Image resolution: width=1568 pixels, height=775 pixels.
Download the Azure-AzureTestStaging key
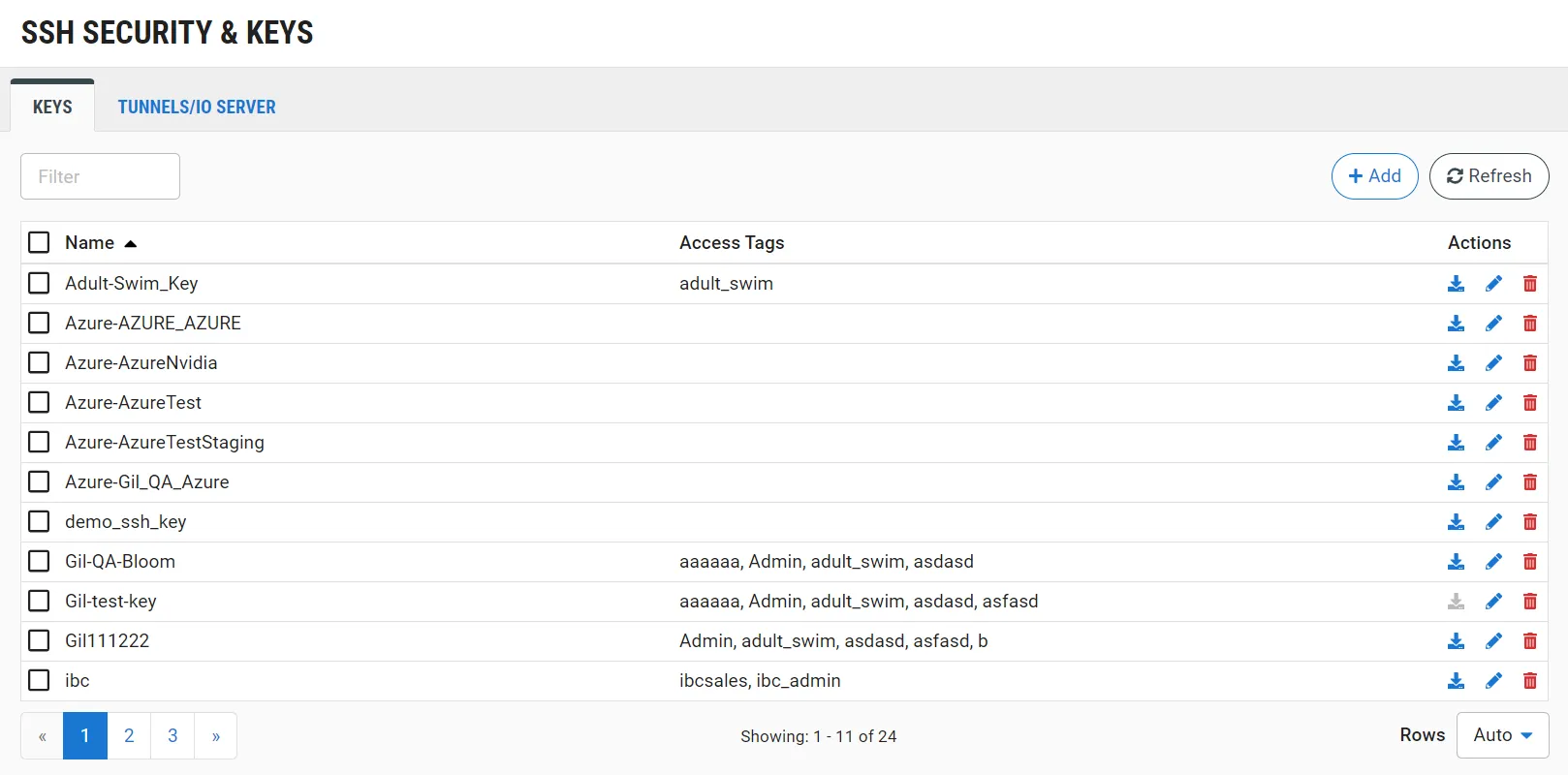click(x=1456, y=443)
